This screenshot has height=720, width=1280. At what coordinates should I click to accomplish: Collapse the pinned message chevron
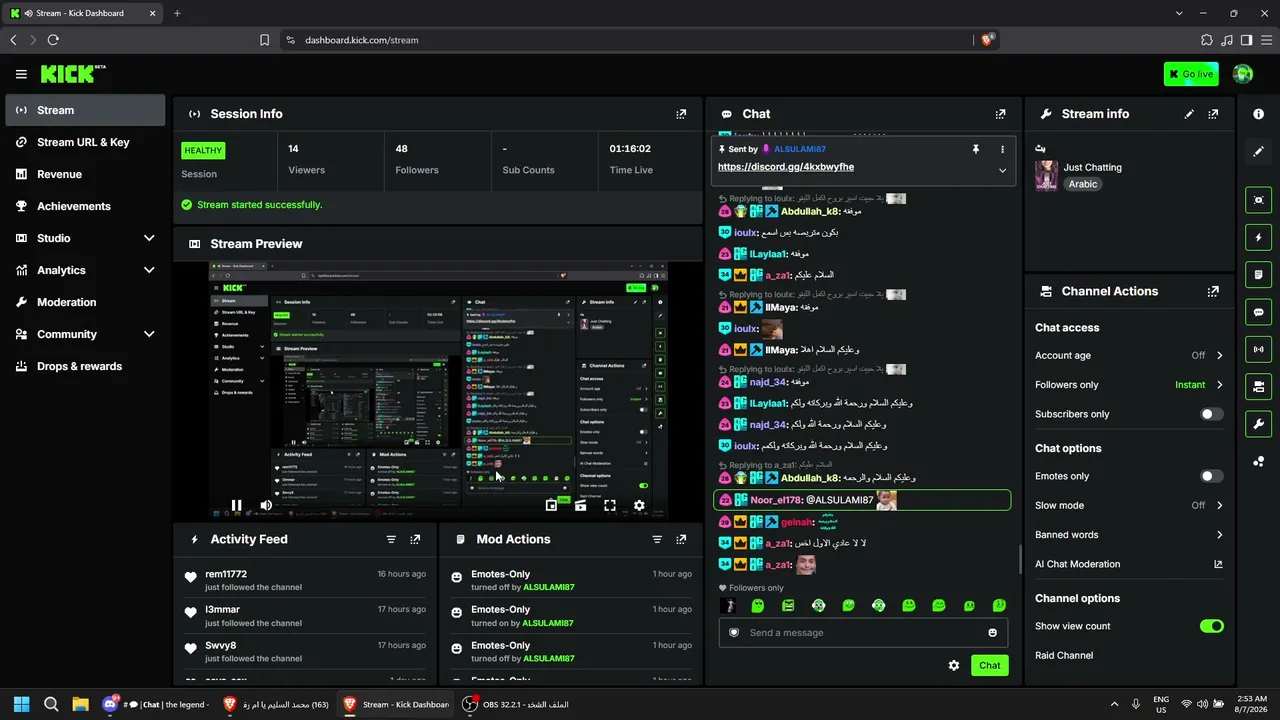tap(1002, 170)
